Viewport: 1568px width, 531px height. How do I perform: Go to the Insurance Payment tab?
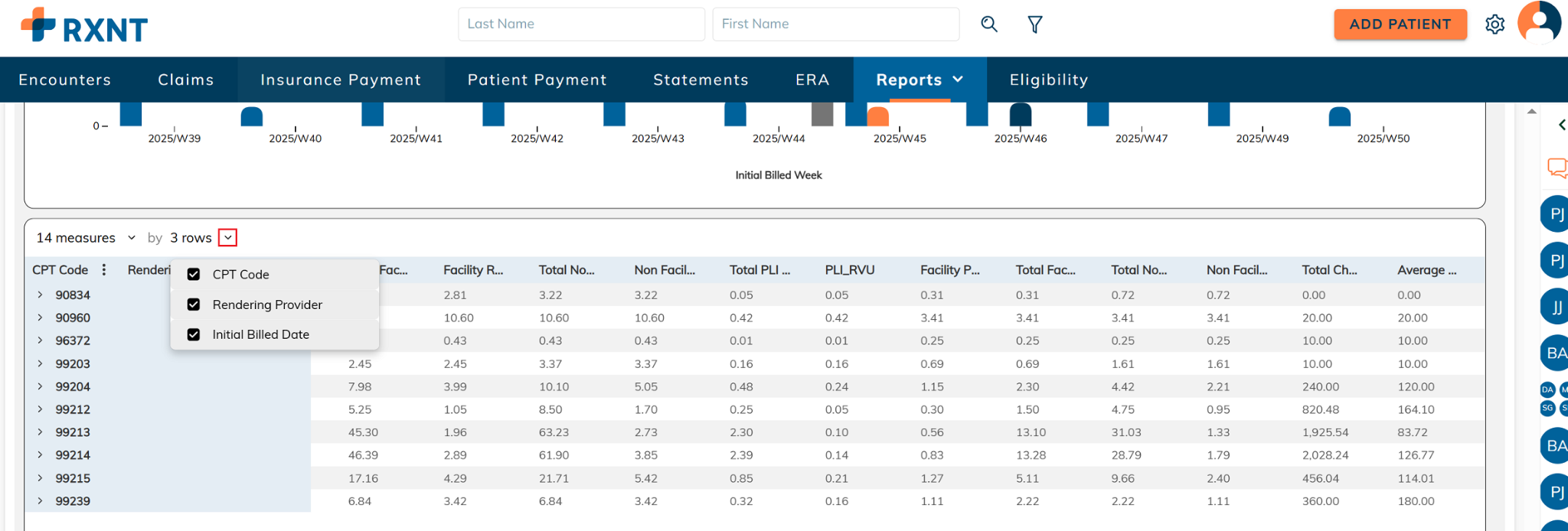341,80
